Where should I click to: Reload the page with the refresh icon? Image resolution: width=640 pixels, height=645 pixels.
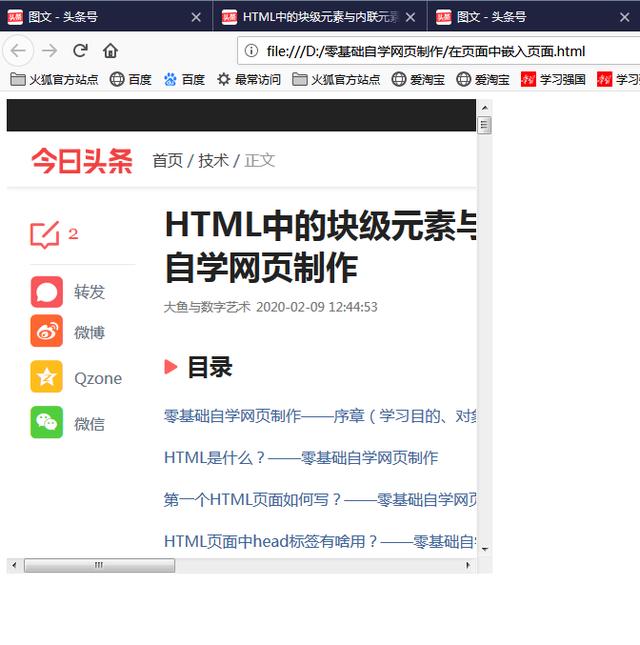click(x=80, y=51)
